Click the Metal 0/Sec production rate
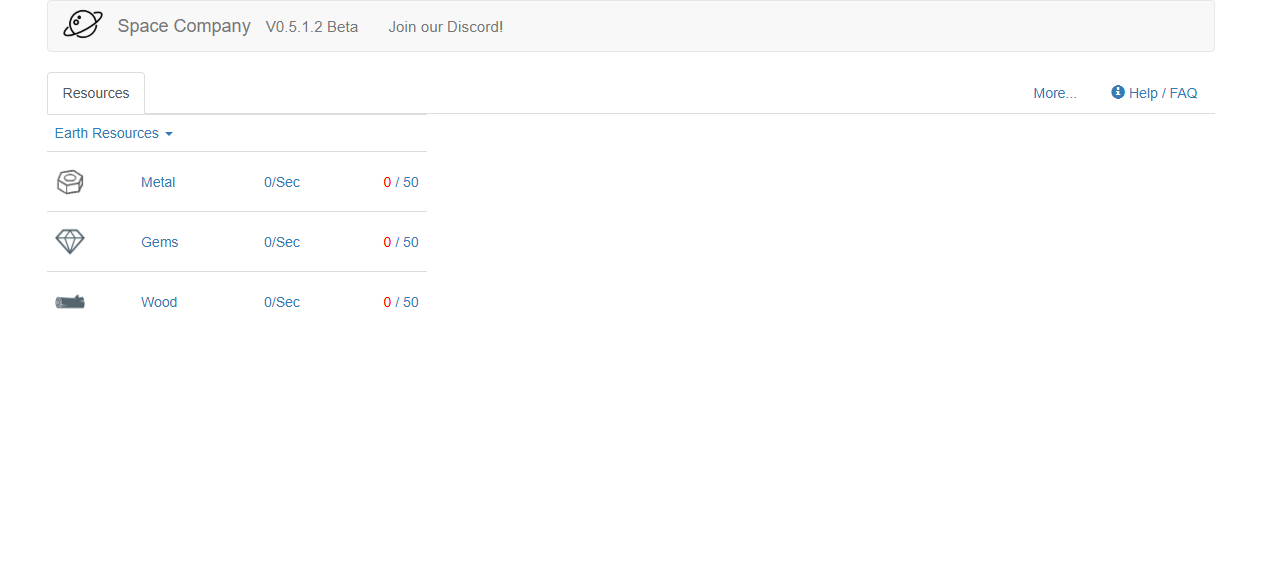Image resolution: width=1262 pixels, height=572 pixels. coord(282,182)
